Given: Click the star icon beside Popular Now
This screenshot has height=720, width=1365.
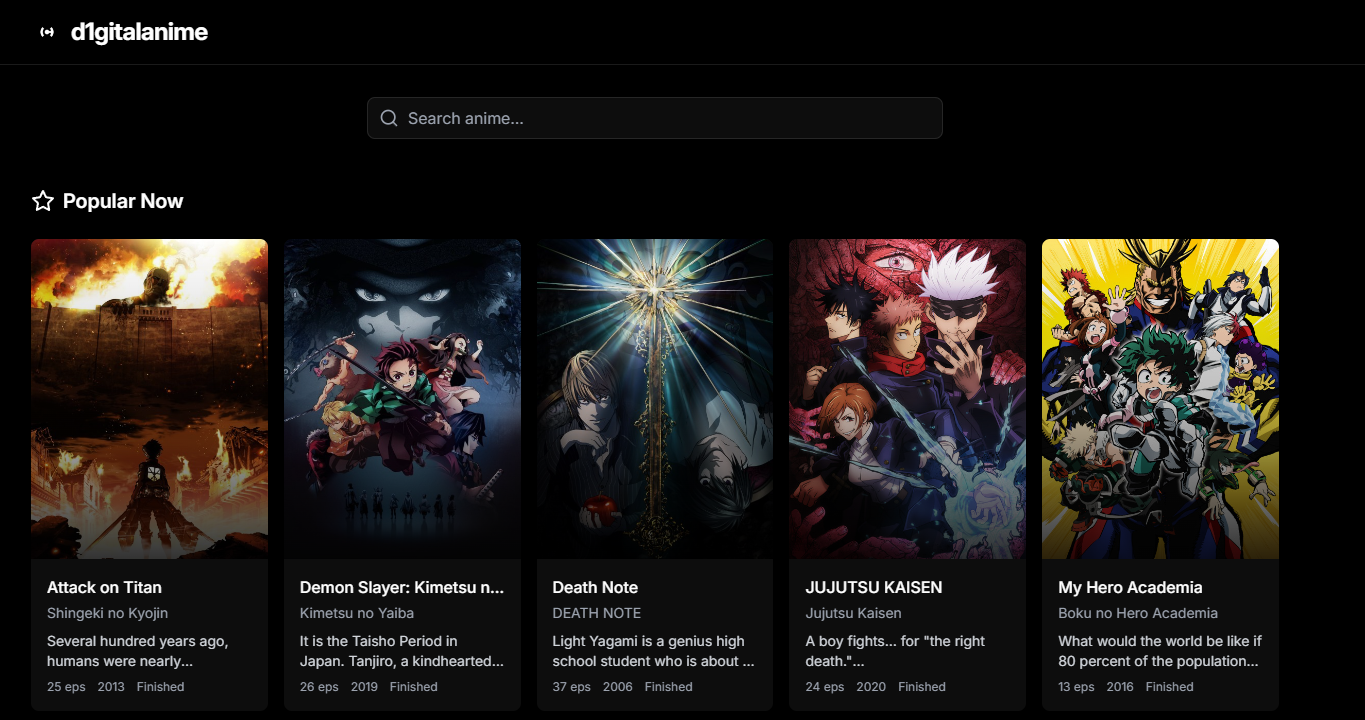Looking at the screenshot, I should coord(43,201).
